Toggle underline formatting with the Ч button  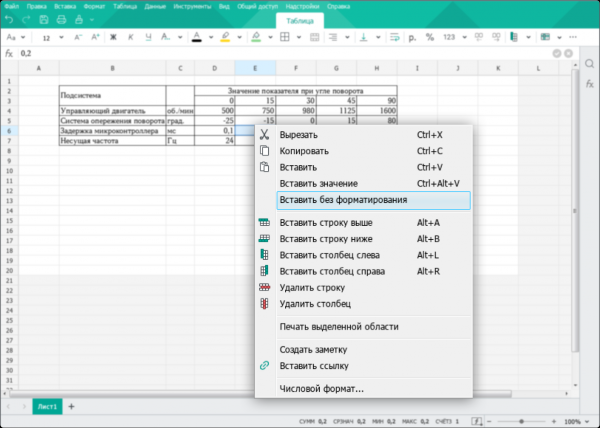click(x=147, y=37)
